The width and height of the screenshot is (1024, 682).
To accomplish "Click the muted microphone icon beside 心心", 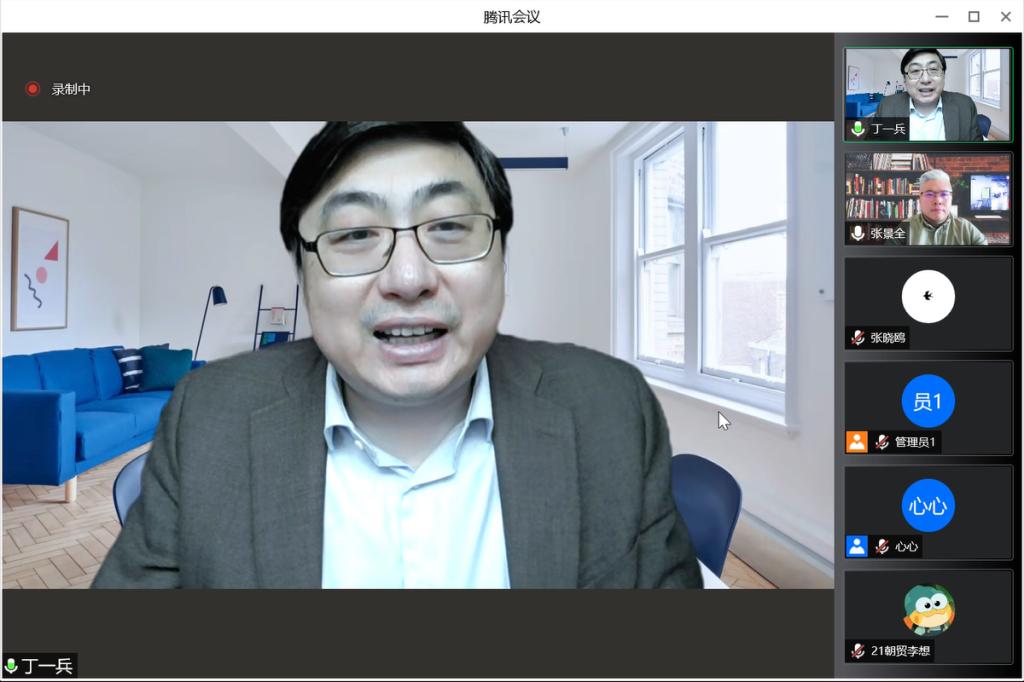I will (x=882, y=546).
